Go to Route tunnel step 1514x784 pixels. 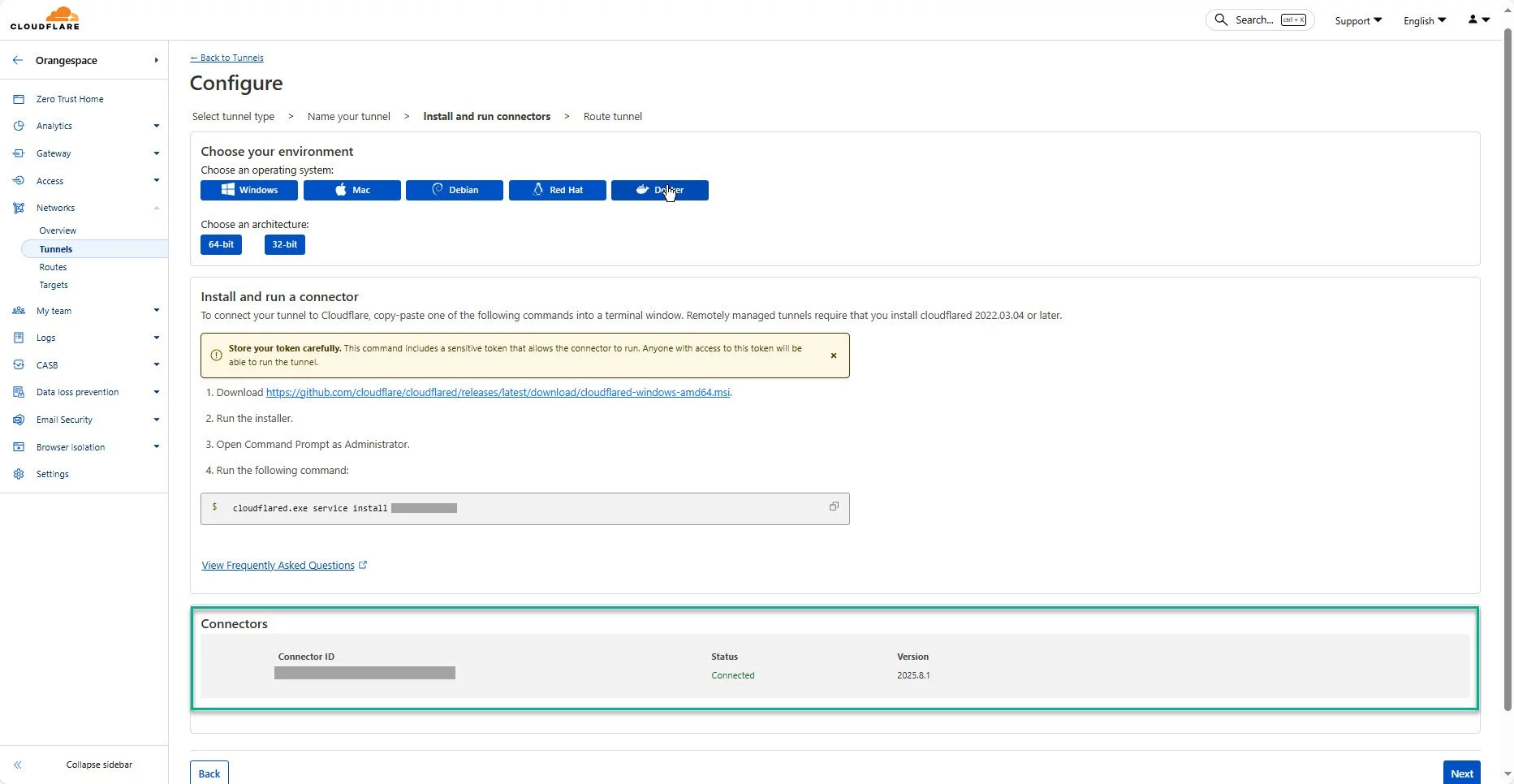point(613,116)
